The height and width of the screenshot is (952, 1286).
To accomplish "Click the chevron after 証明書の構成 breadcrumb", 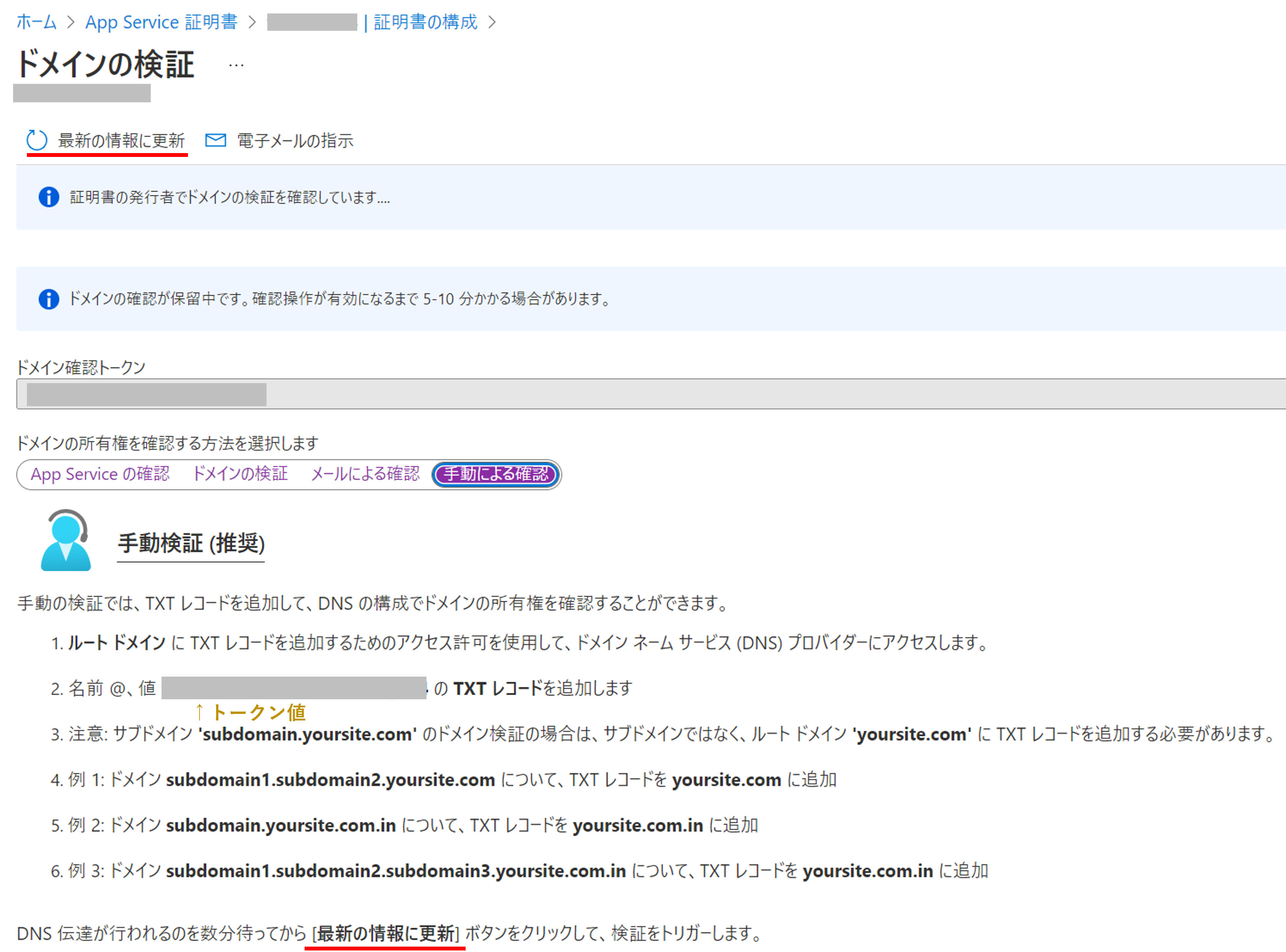I will click(493, 22).
